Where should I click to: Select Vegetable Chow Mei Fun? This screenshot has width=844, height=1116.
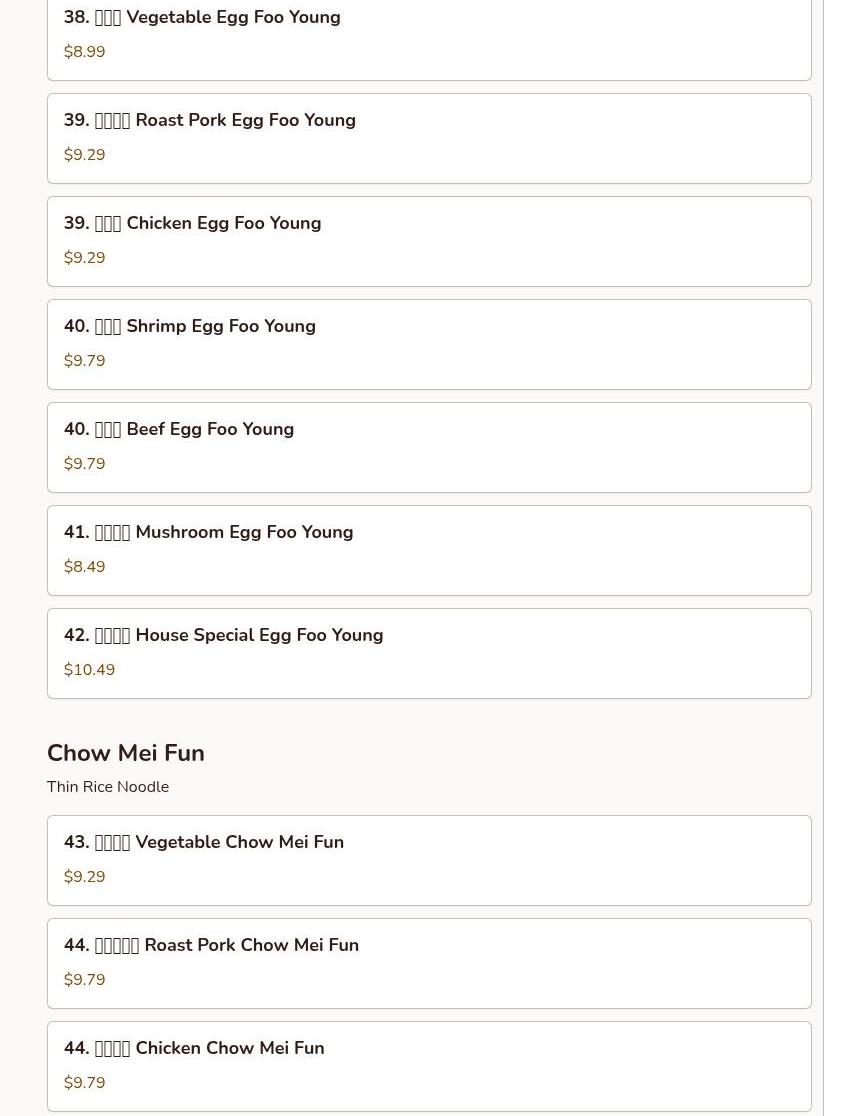[x=238, y=843]
